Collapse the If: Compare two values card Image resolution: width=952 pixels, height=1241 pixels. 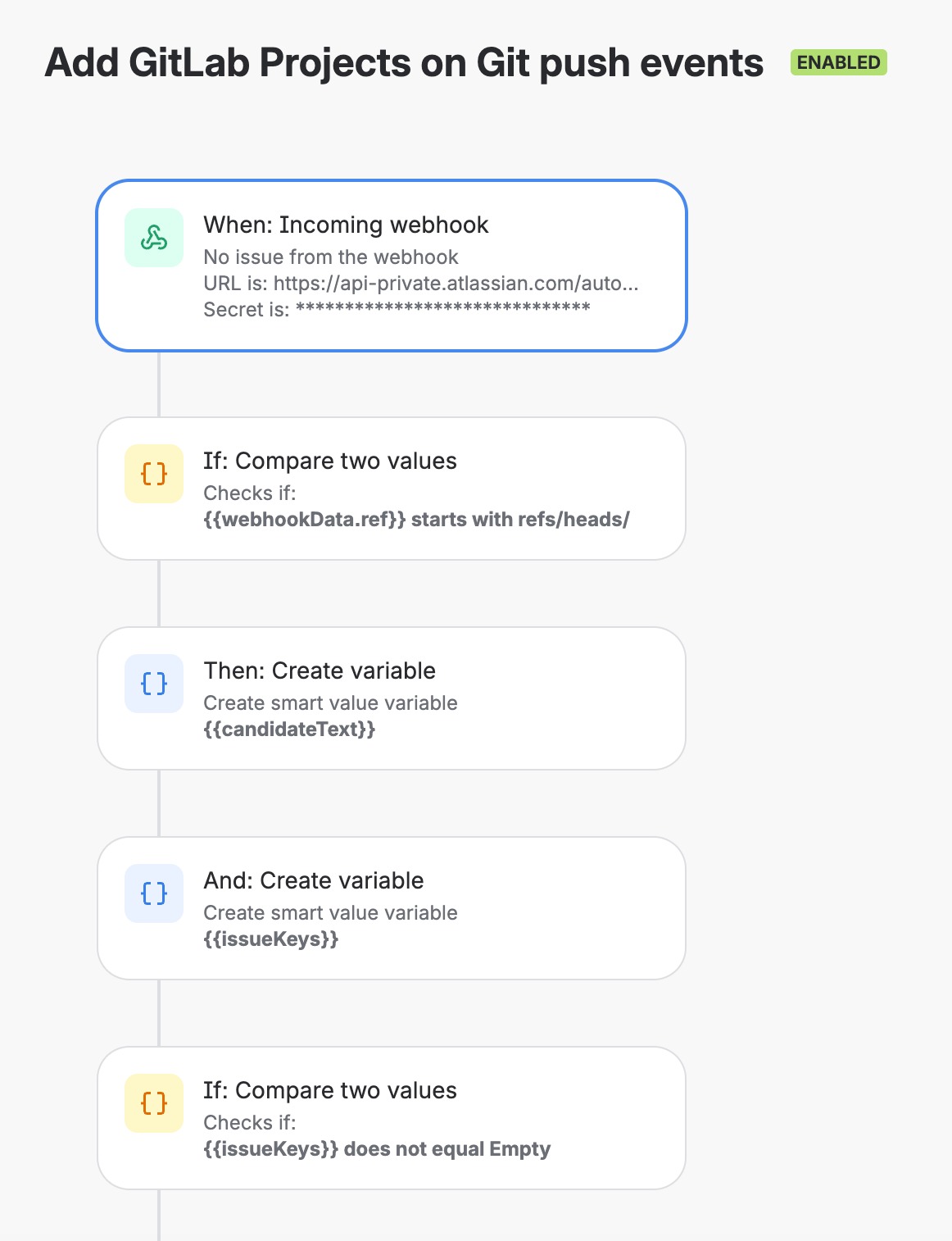coord(391,487)
